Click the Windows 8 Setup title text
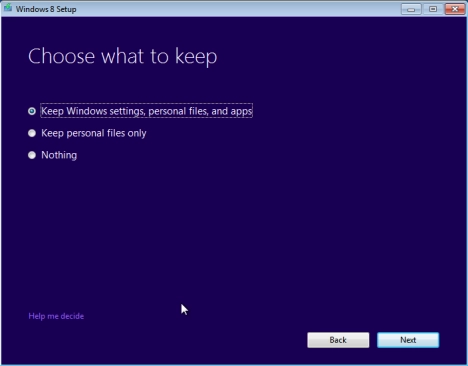 [x=46, y=9]
